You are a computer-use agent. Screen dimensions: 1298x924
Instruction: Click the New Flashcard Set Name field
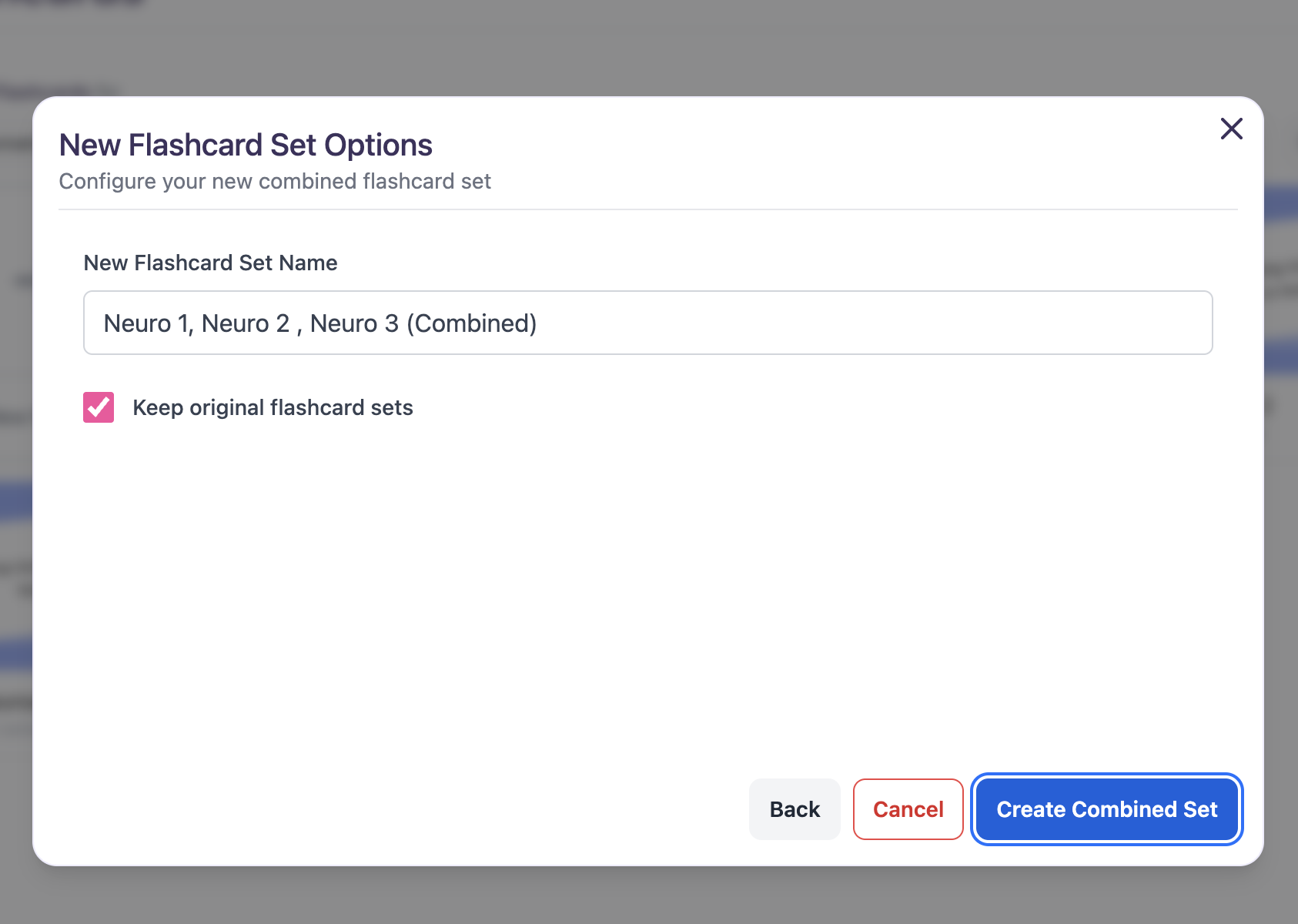(648, 323)
